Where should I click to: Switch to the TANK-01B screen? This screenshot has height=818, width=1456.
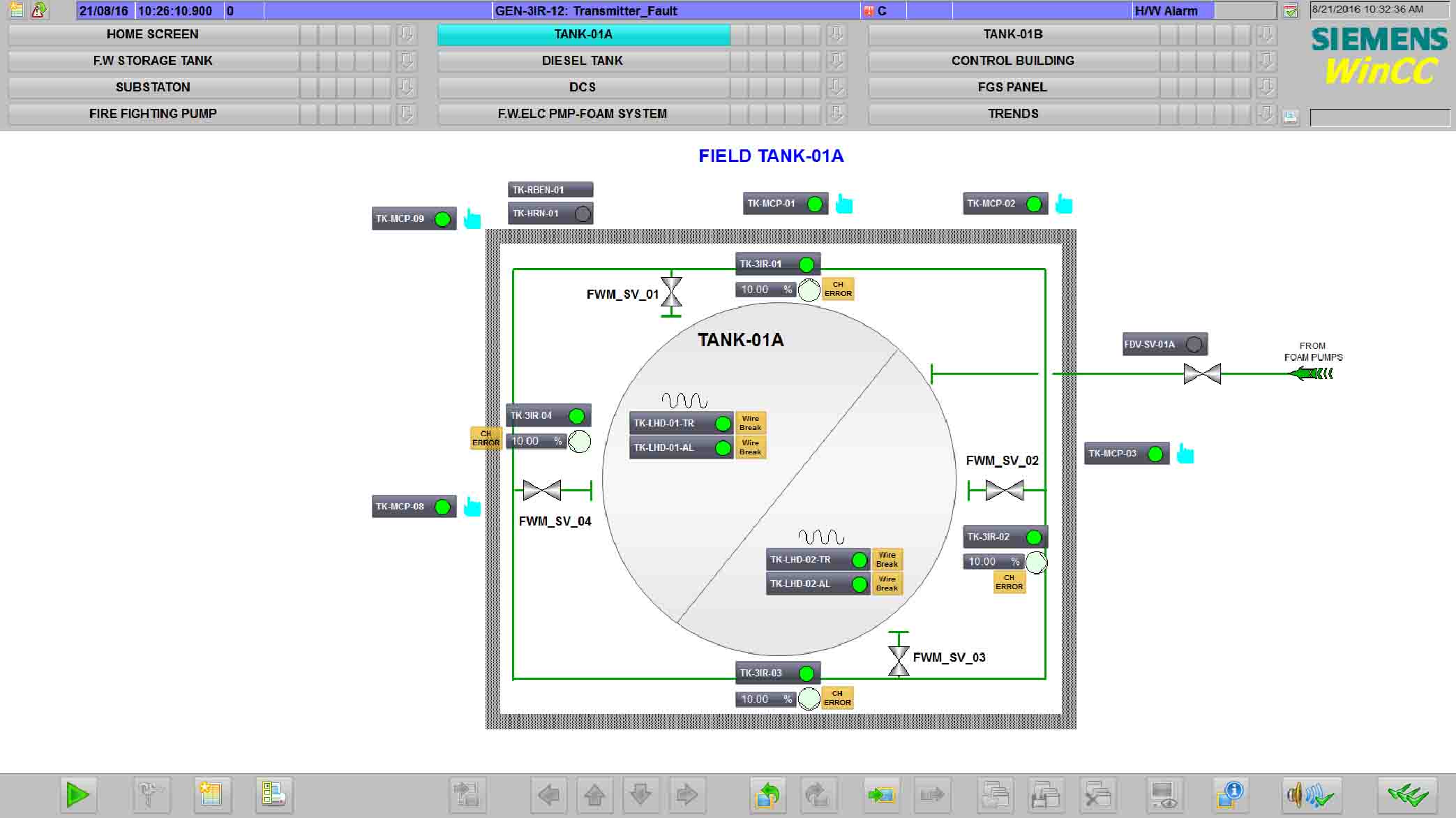[1012, 34]
